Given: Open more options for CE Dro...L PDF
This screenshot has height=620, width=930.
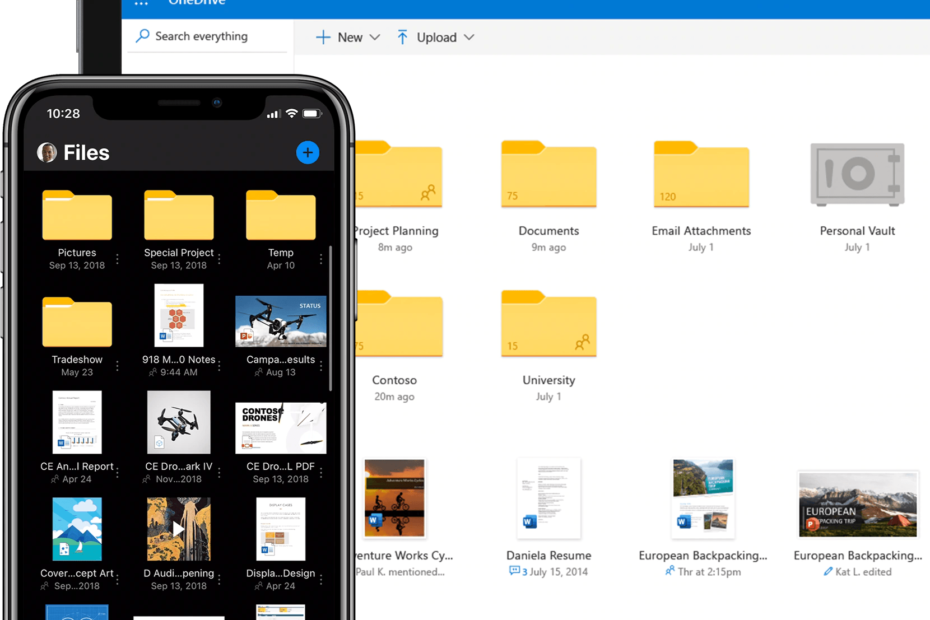Looking at the screenshot, I should point(321,473).
